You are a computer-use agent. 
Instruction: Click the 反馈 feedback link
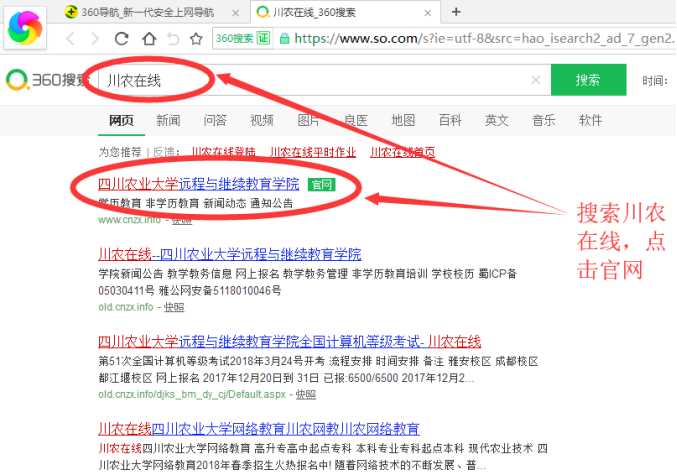tap(164, 152)
